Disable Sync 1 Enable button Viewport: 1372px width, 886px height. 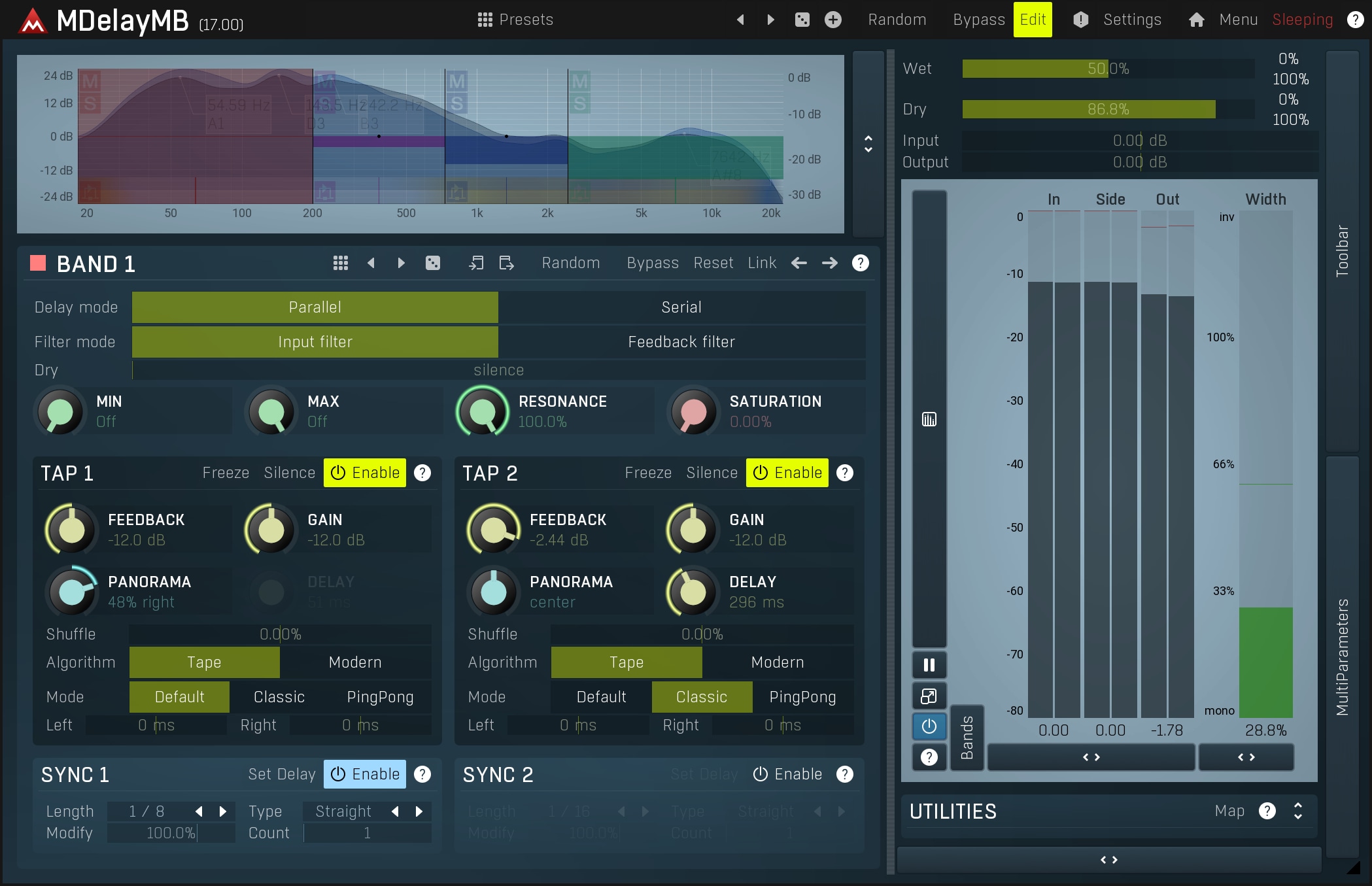pyautogui.click(x=364, y=774)
